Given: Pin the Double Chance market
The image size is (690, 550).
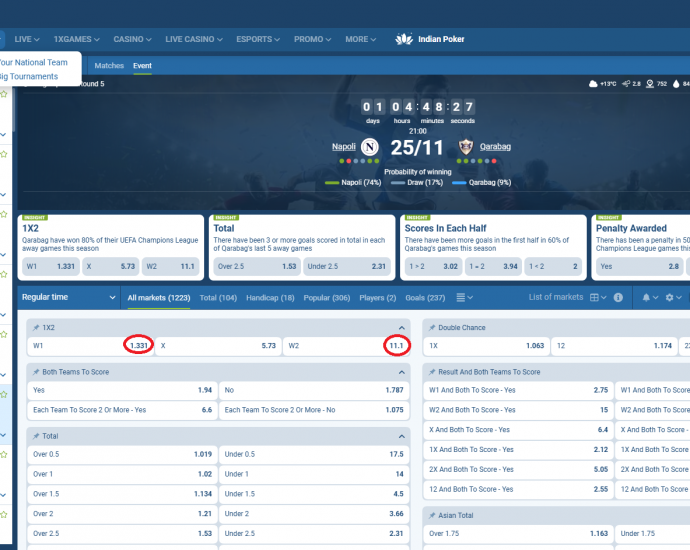Looking at the screenshot, I should (432, 328).
